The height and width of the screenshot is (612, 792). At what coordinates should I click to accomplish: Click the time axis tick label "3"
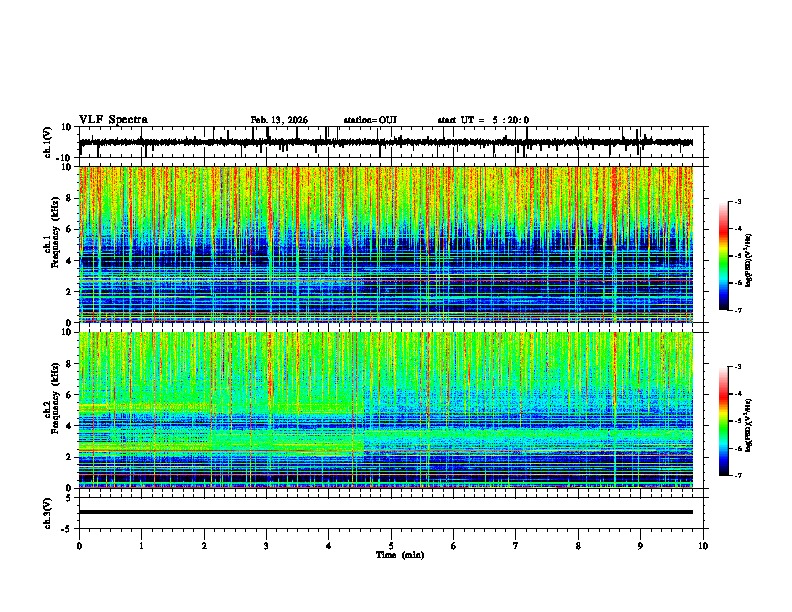[x=266, y=546]
